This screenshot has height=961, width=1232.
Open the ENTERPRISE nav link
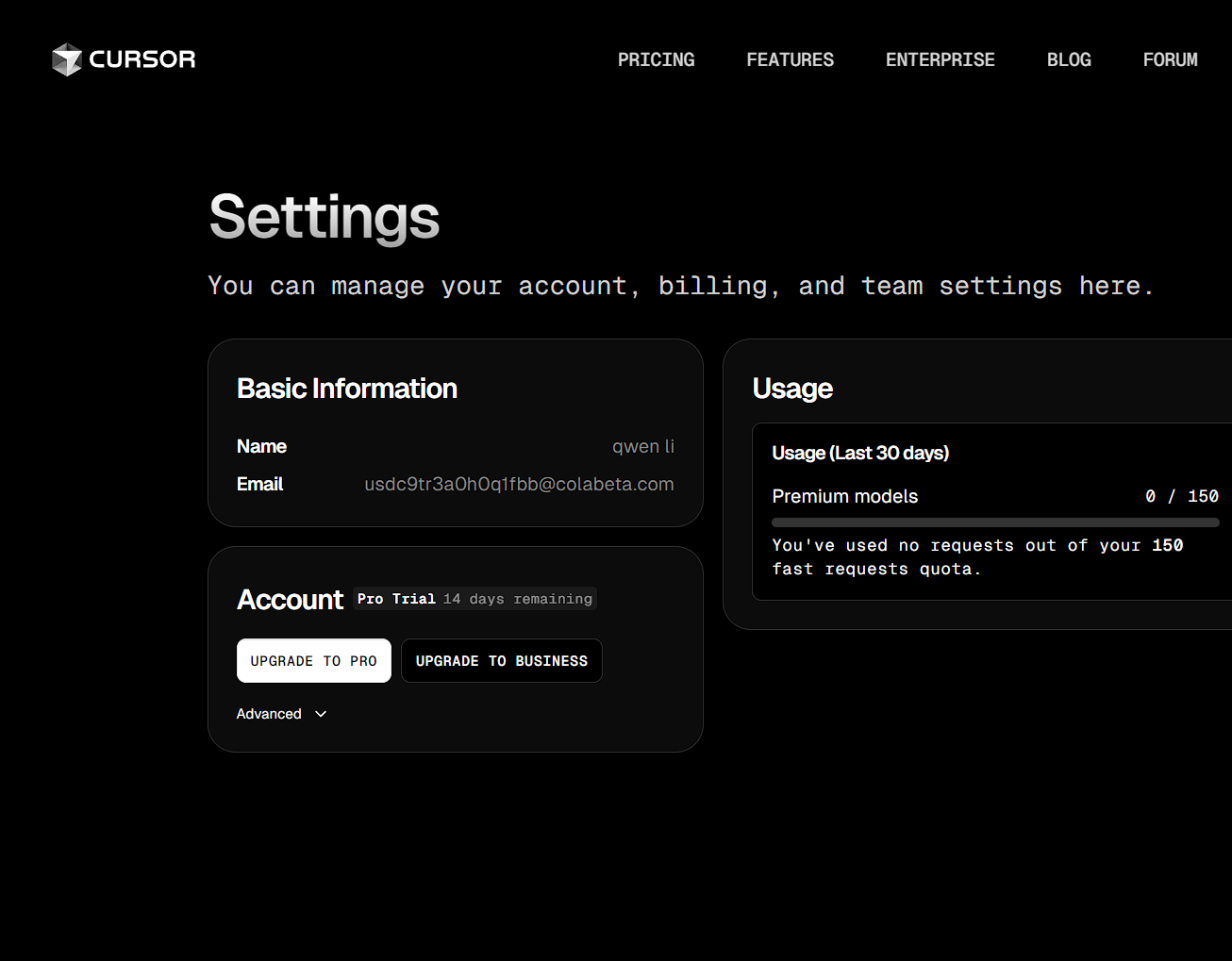[941, 59]
